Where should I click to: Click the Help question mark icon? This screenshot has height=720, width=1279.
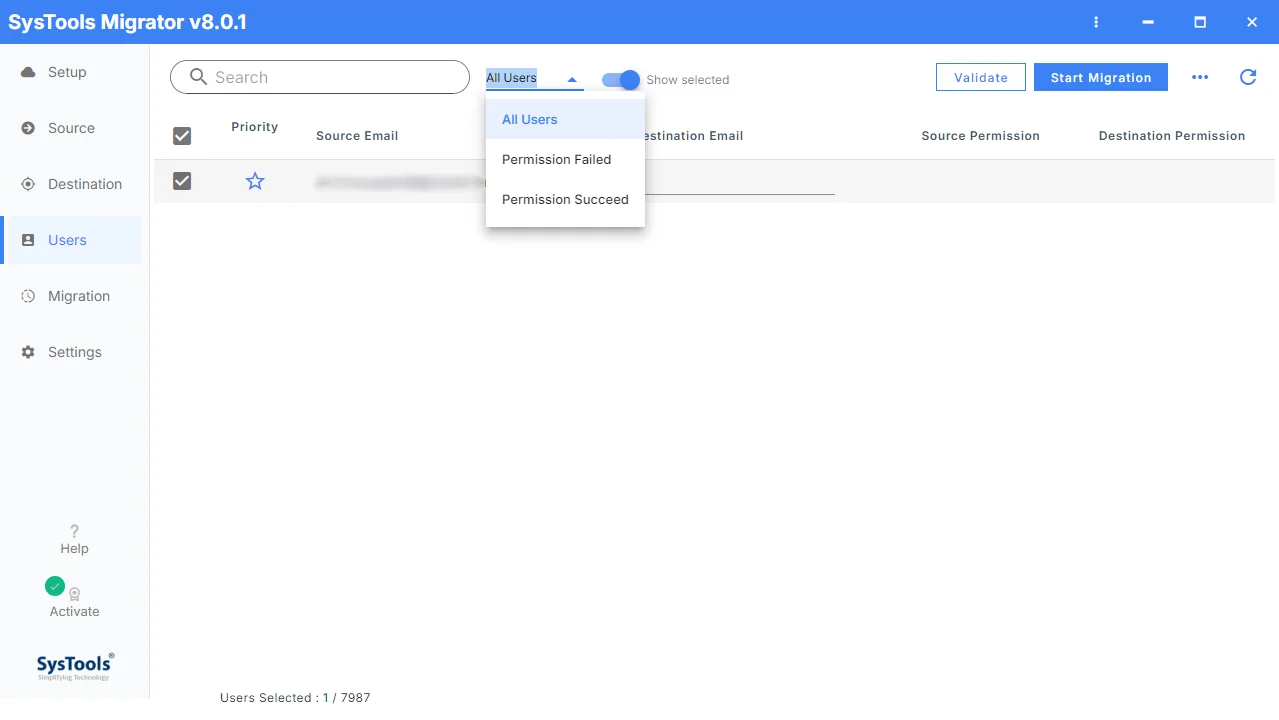pyautogui.click(x=74, y=531)
